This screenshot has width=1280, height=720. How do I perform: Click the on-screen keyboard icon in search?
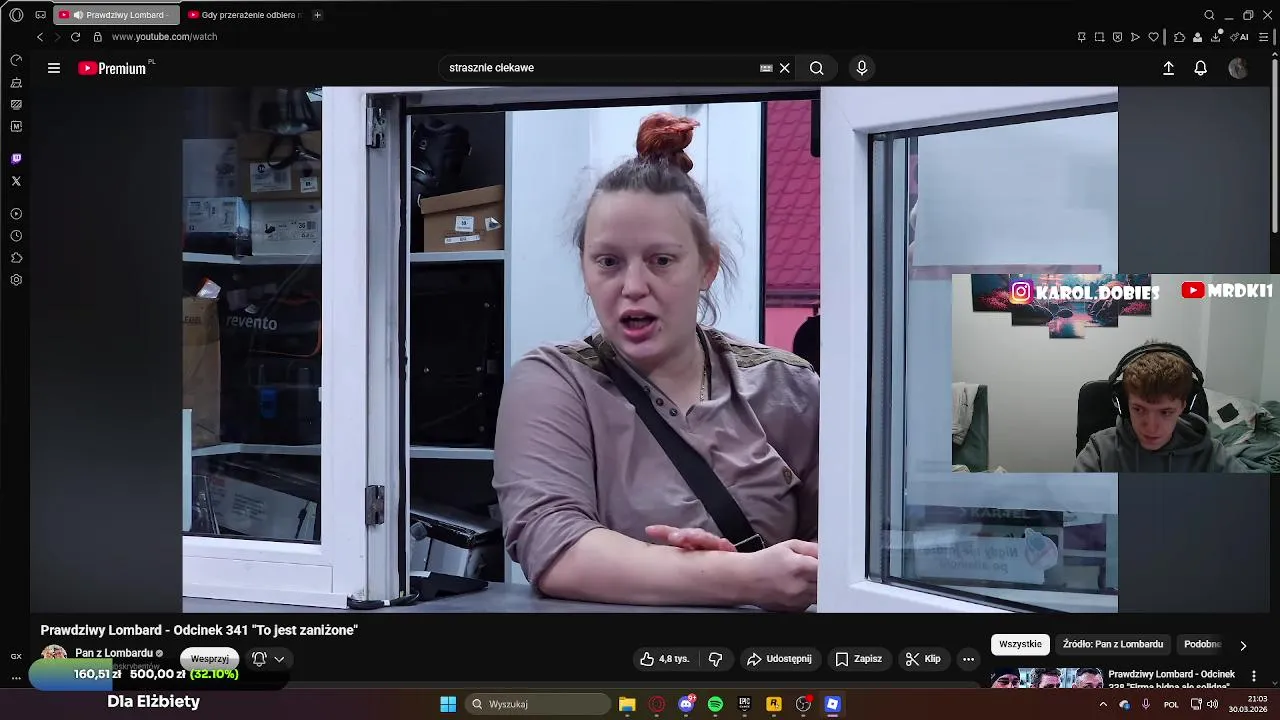[x=766, y=68]
